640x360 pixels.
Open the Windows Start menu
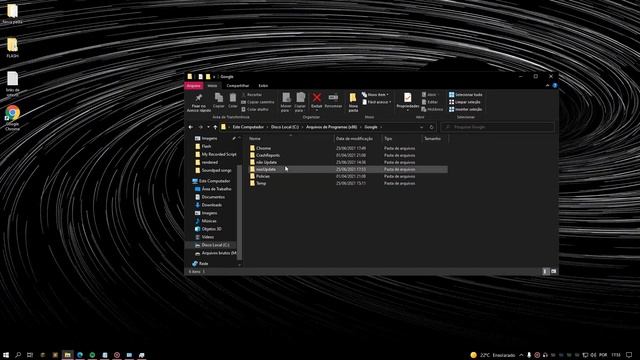click(x=6, y=355)
